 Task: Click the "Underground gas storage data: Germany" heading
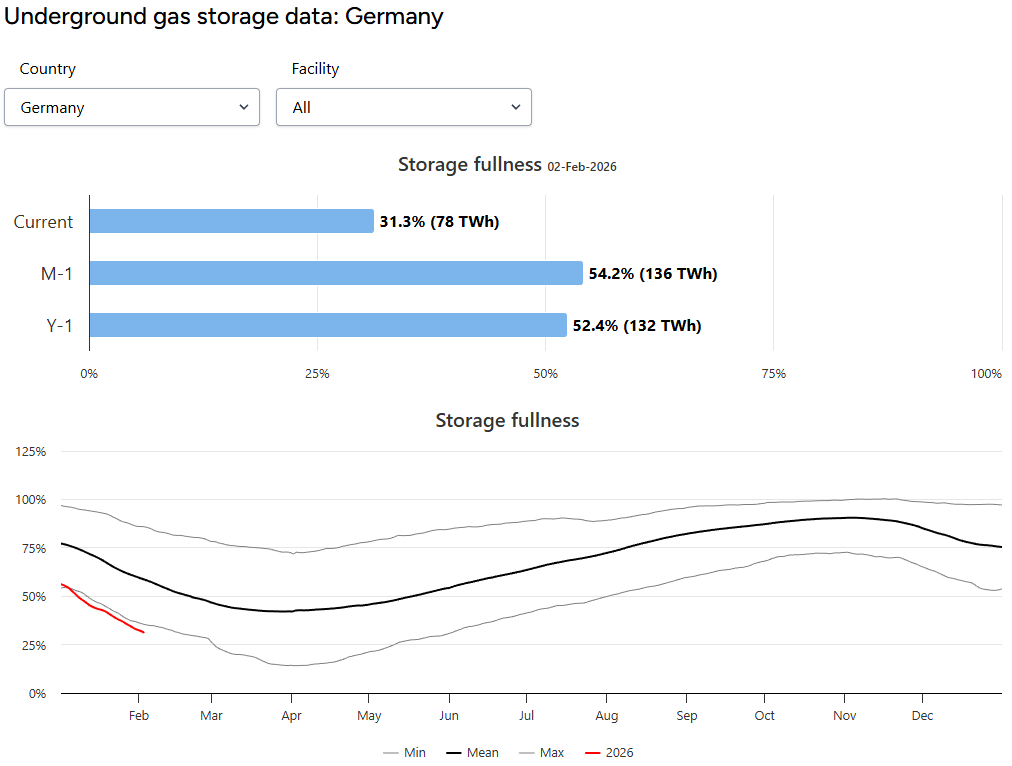click(x=224, y=17)
